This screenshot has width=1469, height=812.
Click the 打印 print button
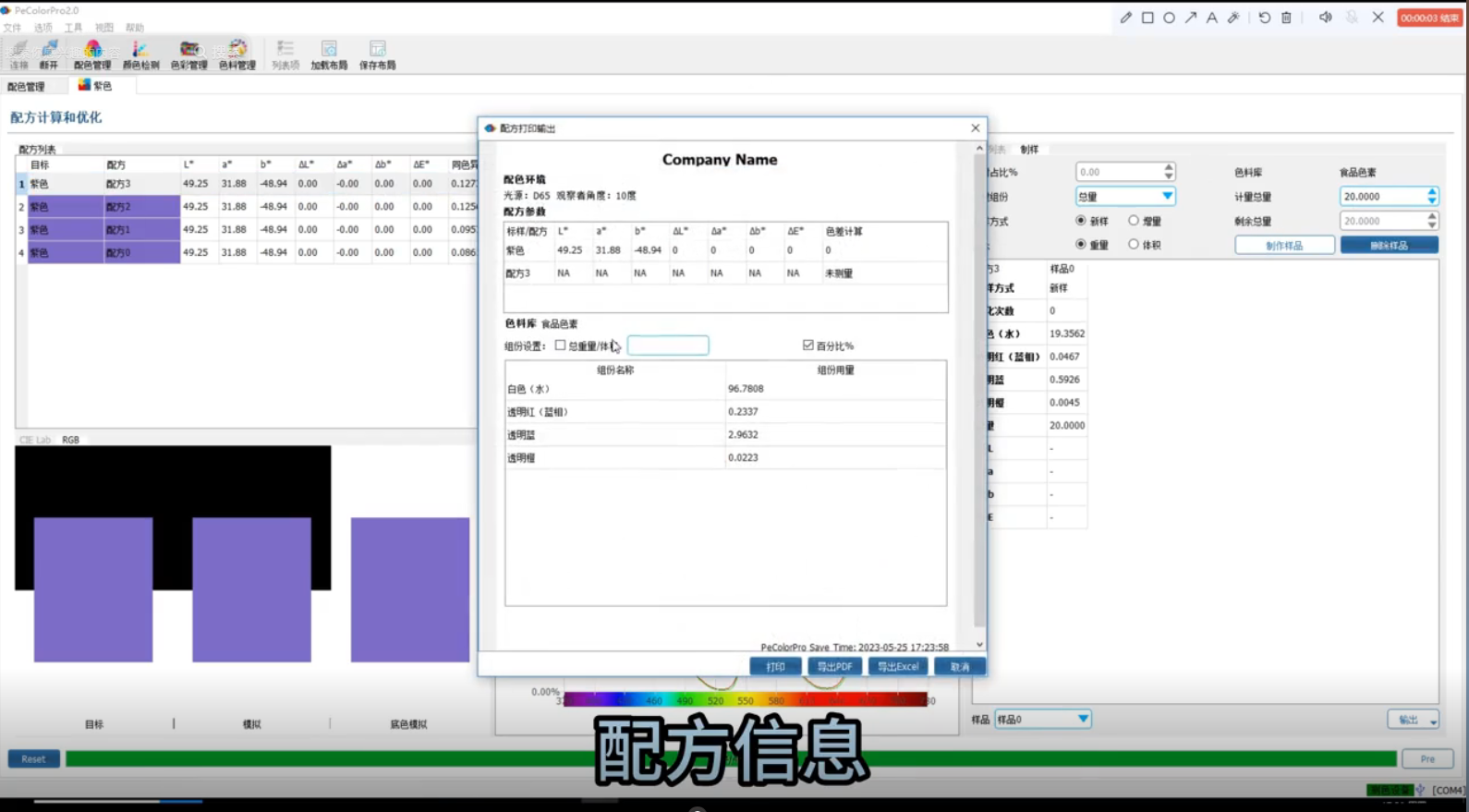[x=775, y=667]
